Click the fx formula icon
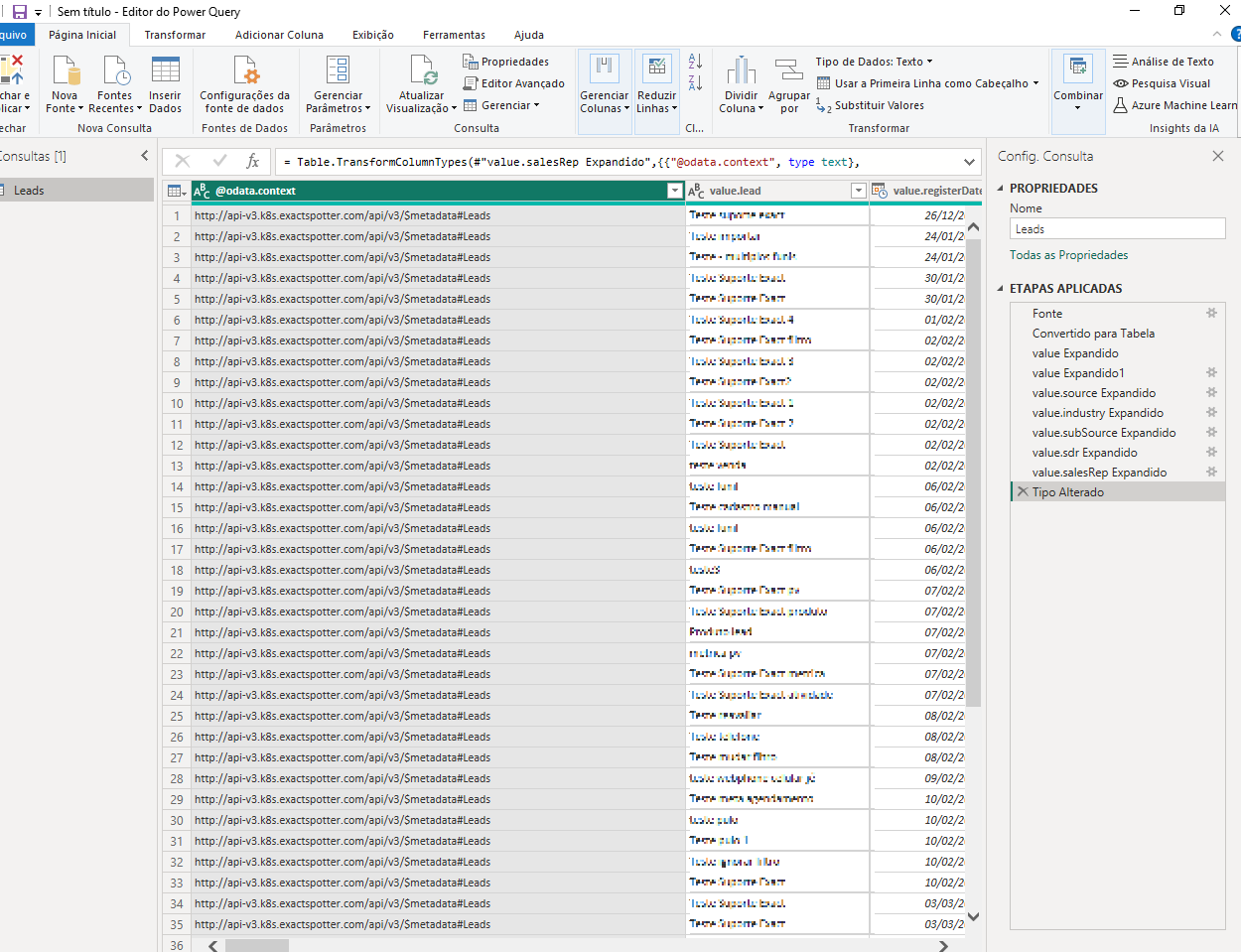Image resolution: width=1241 pixels, height=952 pixels. point(253,161)
